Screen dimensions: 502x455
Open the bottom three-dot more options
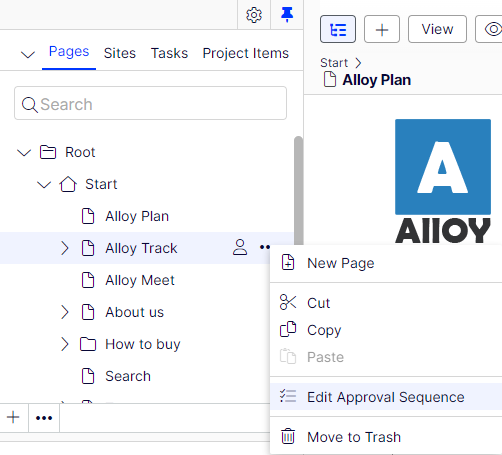(44, 417)
